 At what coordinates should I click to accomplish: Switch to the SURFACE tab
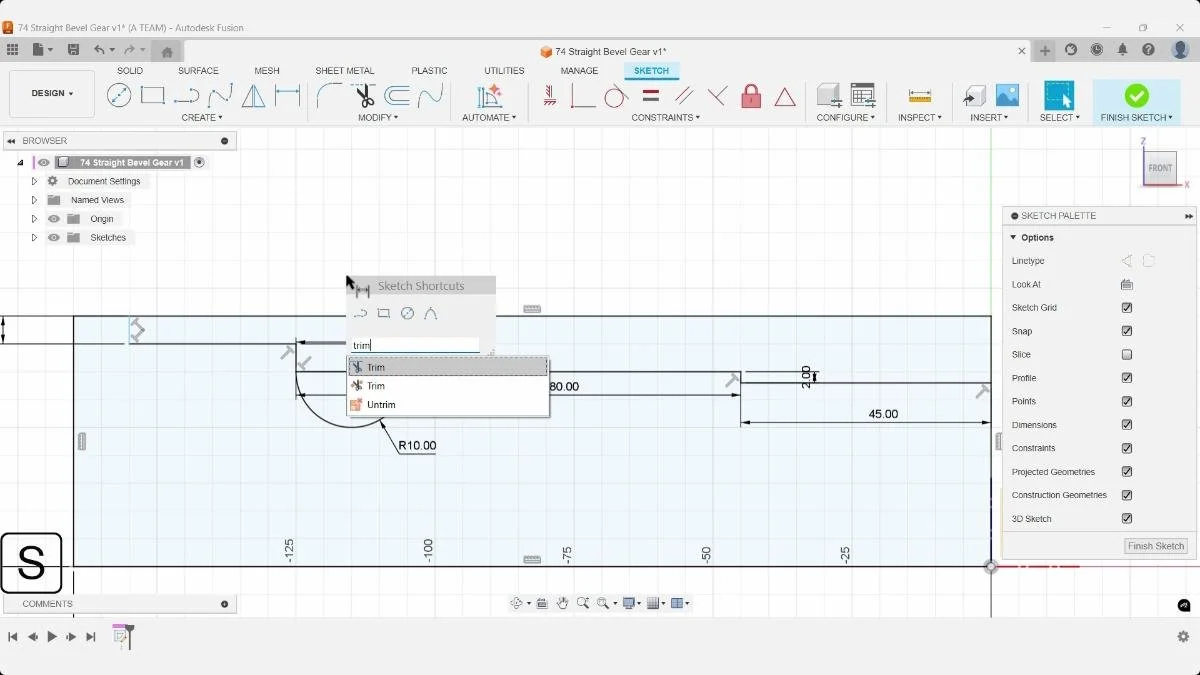(198, 71)
